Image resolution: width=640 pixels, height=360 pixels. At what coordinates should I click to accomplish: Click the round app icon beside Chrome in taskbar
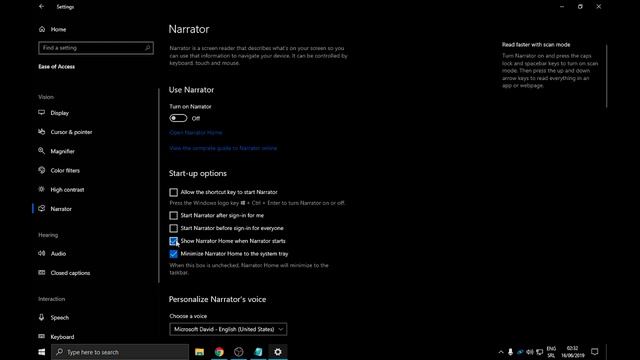point(239,352)
